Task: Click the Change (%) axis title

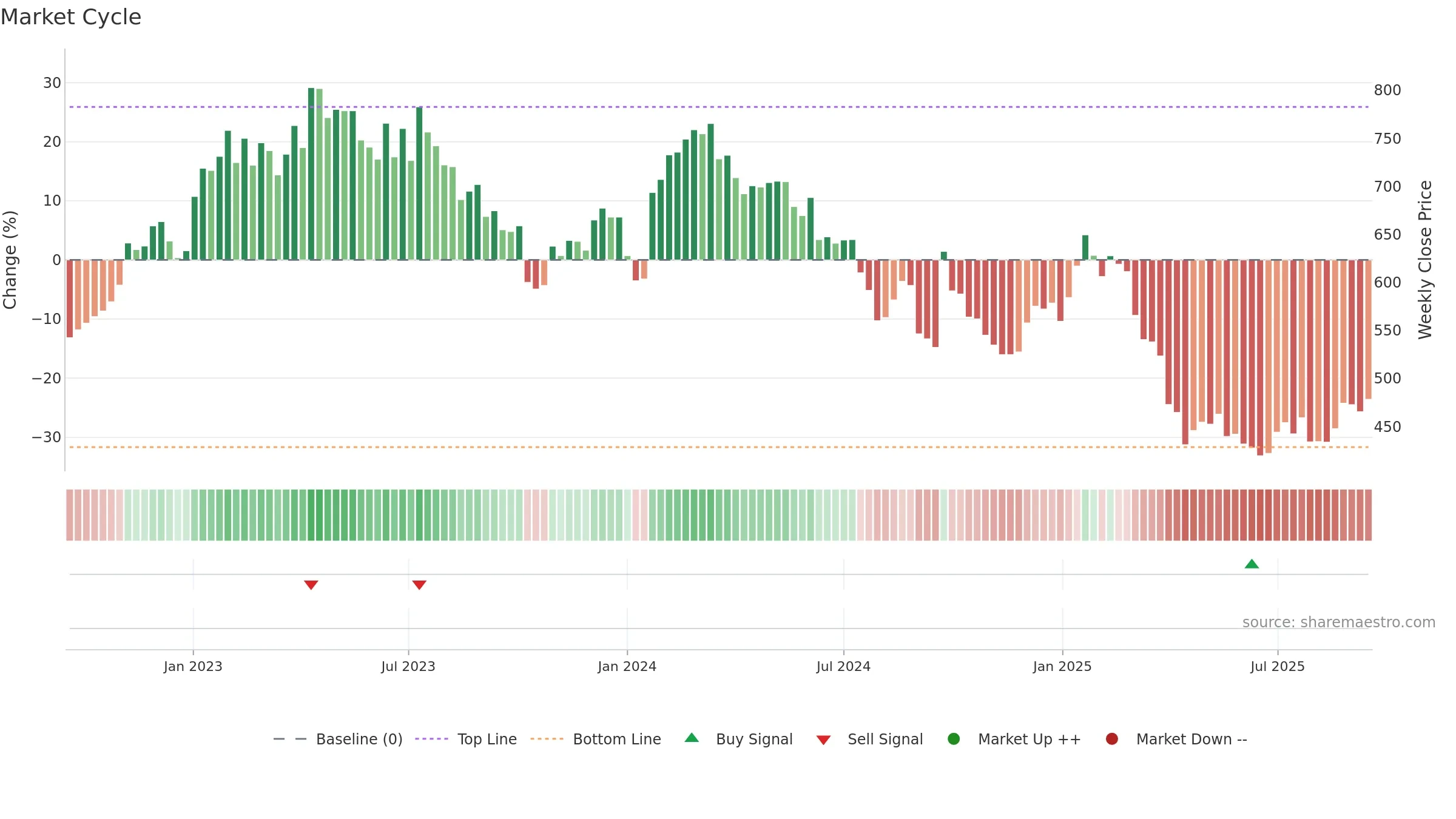Action: [10, 260]
